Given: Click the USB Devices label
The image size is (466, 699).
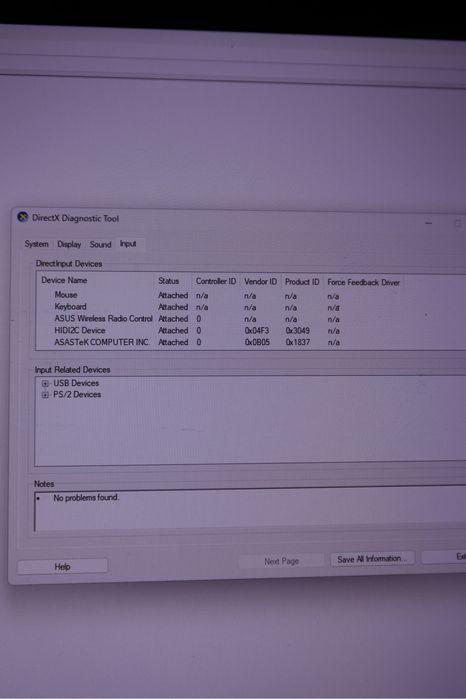Looking at the screenshot, I should (76, 383).
